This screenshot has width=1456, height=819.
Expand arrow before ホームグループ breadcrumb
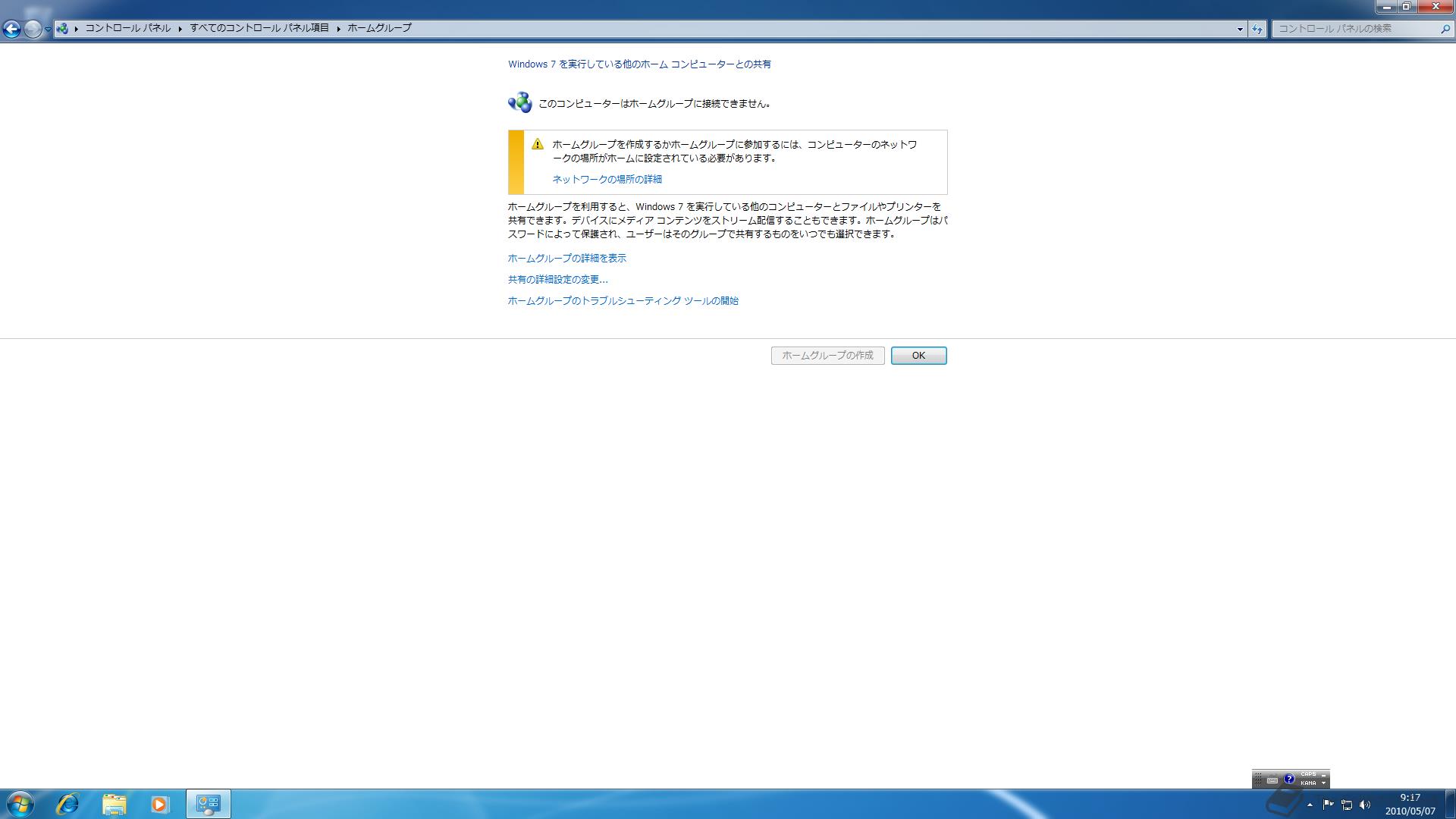pos(338,29)
